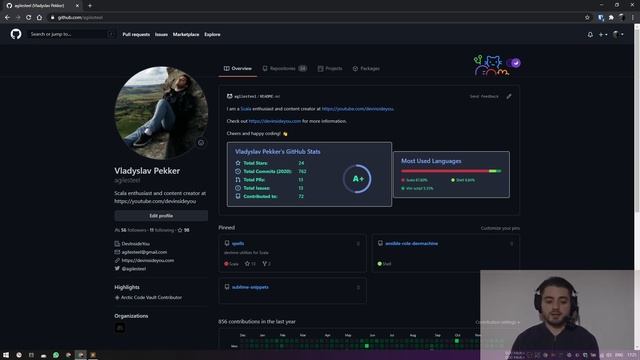Open Issues in top navigation
This screenshot has width=640, height=360.
coord(161,35)
